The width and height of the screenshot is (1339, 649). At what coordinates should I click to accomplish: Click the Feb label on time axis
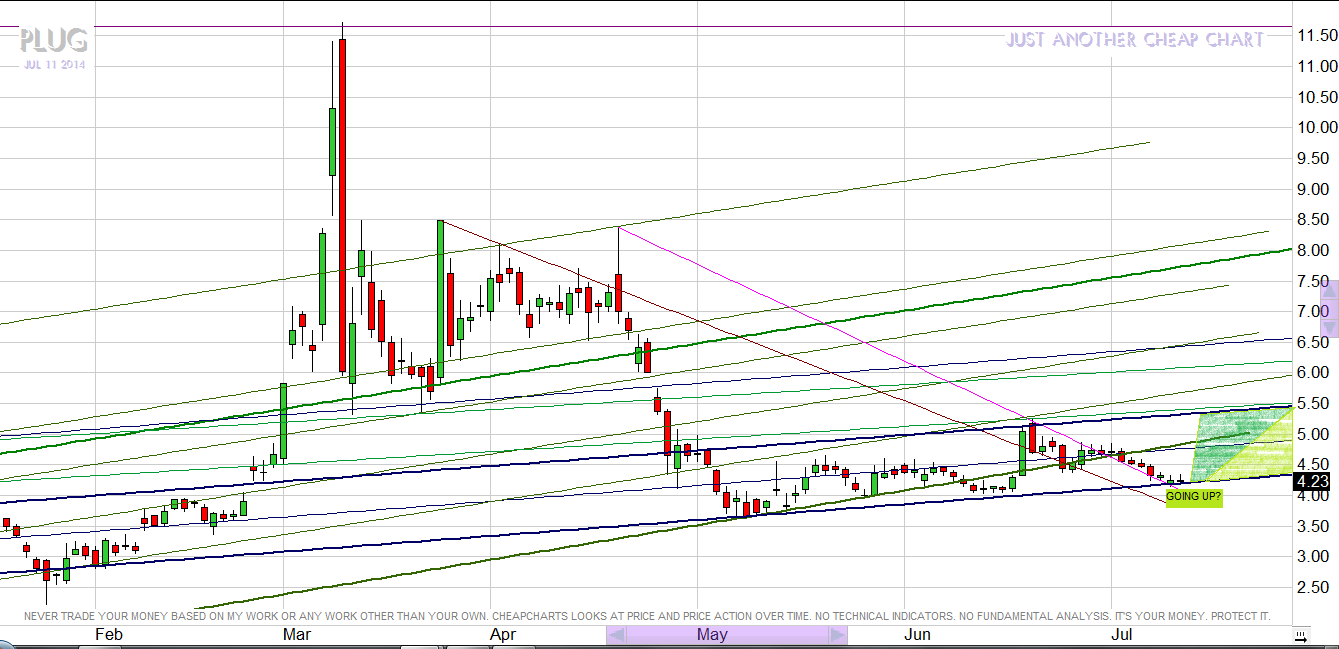(108, 635)
